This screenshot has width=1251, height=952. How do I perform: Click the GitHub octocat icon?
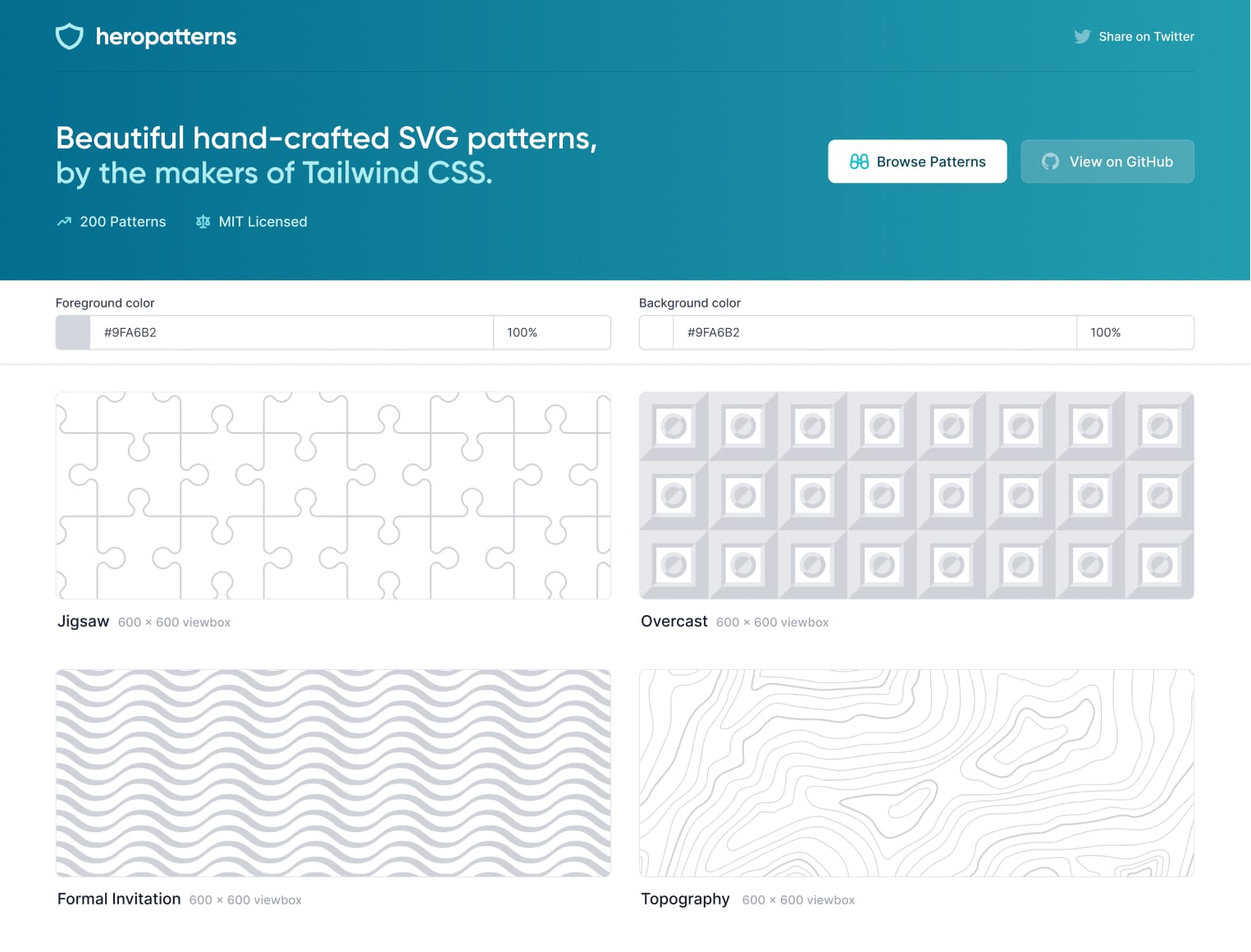pos(1050,162)
